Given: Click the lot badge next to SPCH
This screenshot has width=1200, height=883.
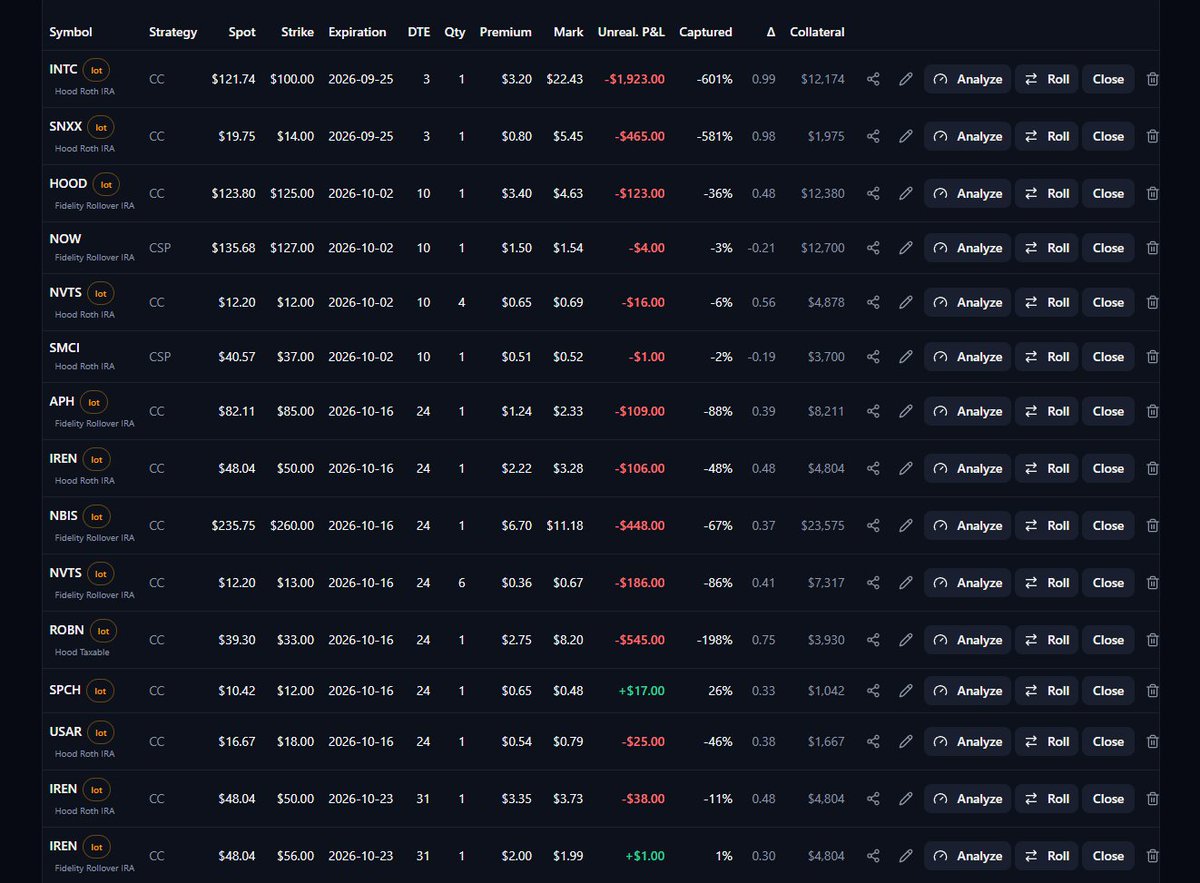Looking at the screenshot, I should pyautogui.click(x=101, y=690).
